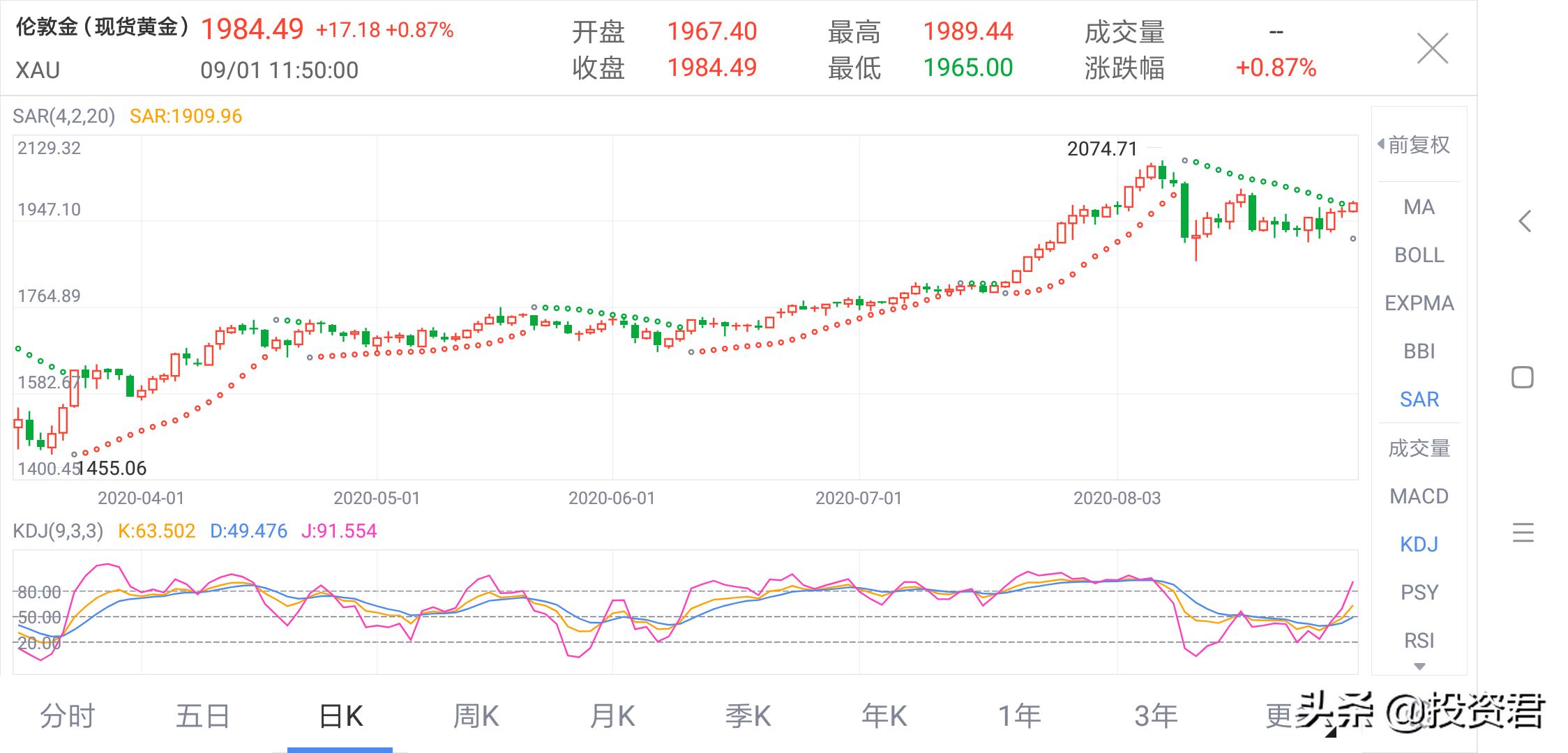Select the 季K quarterly chart tab

click(x=750, y=715)
